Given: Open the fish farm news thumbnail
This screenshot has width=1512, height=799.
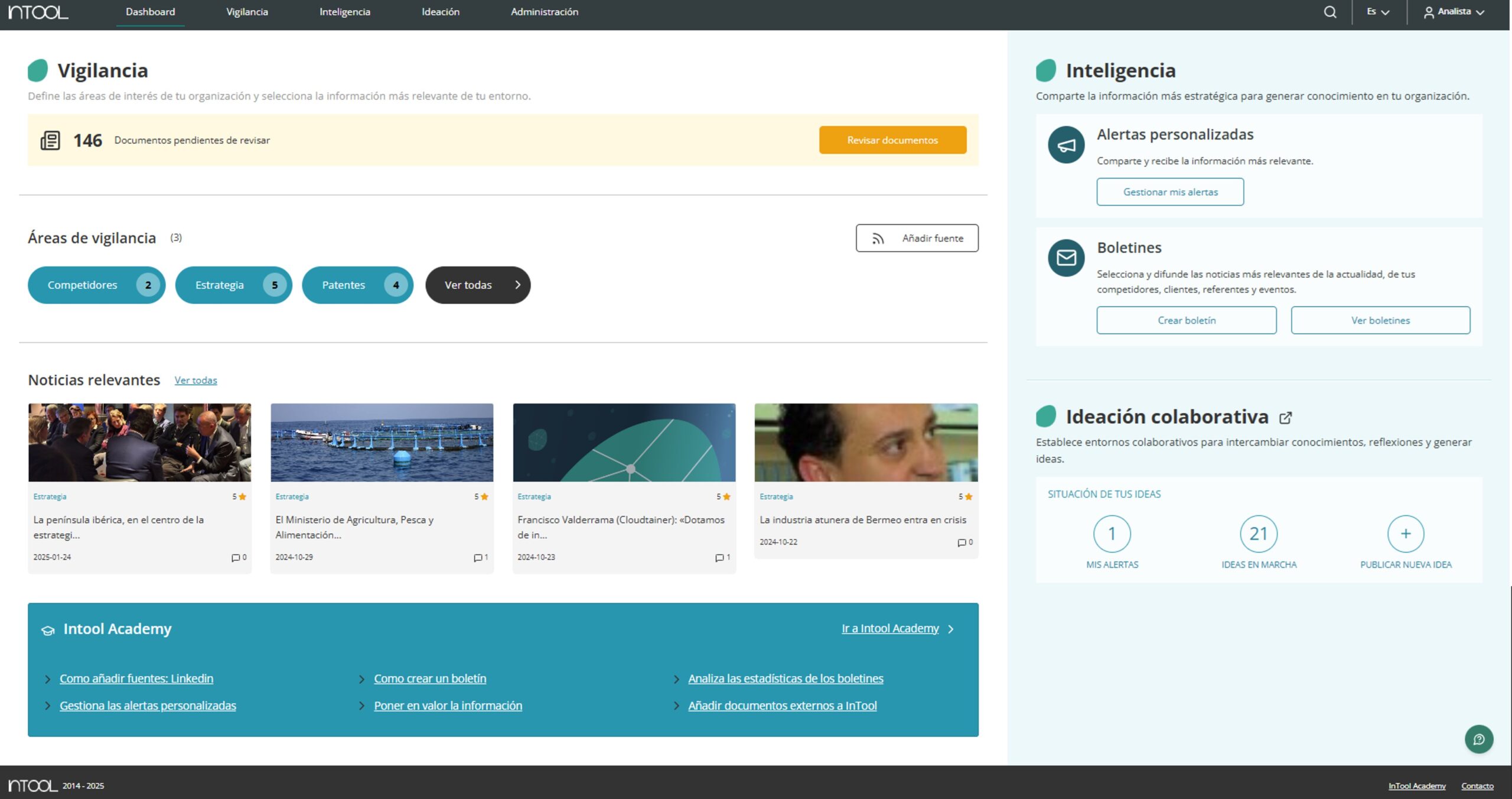Looking at the screenshot, I should tap(382, 443).
